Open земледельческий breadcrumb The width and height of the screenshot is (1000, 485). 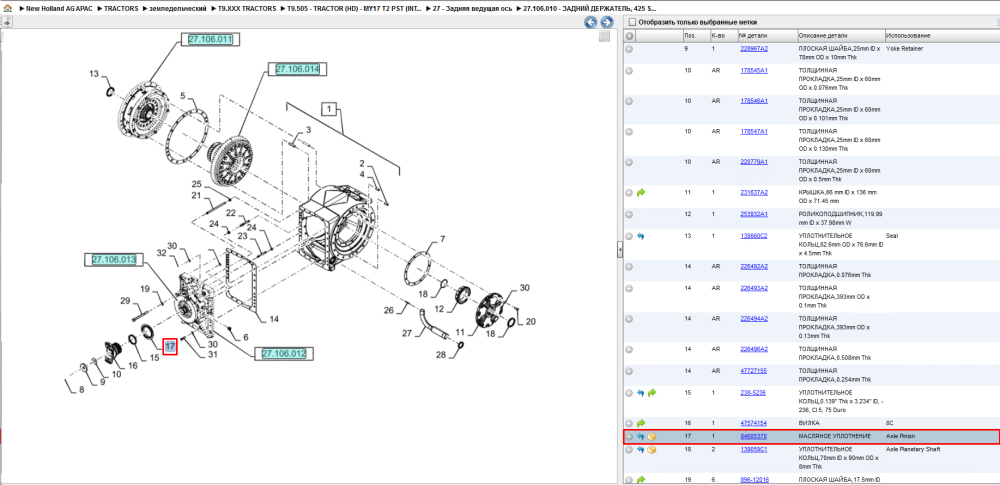point(177,10)
